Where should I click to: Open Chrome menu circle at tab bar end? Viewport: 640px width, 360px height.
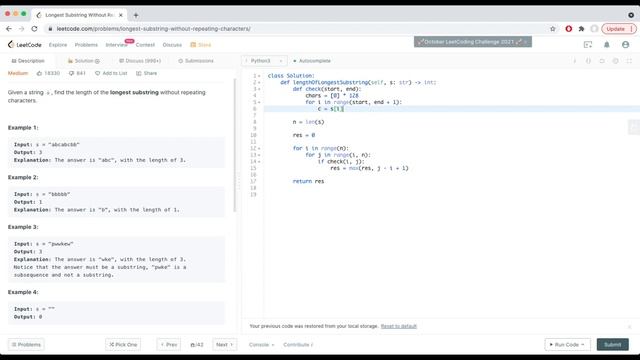631,15
